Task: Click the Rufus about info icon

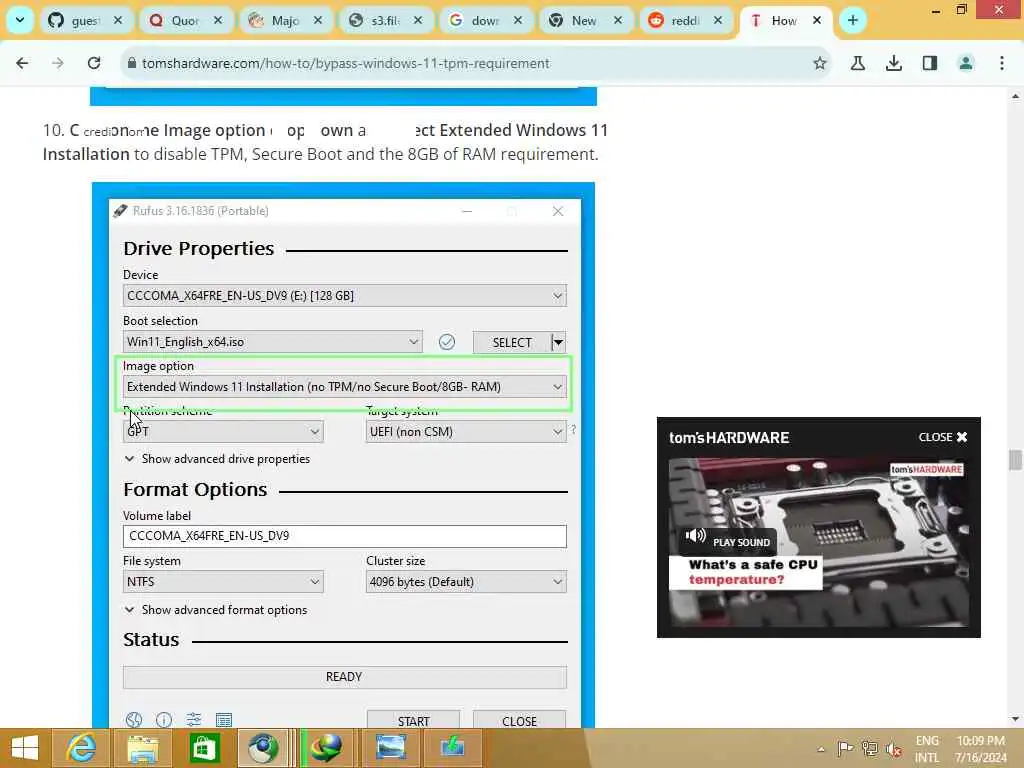Action: pos(164,720)
